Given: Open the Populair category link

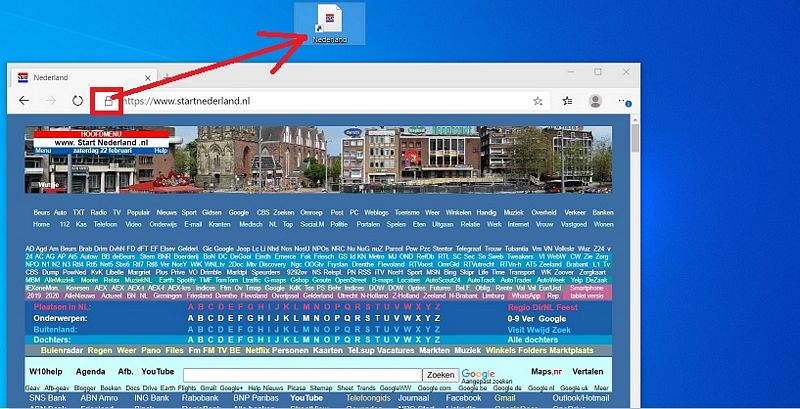Looking at the screenshot, I should 138,213.
